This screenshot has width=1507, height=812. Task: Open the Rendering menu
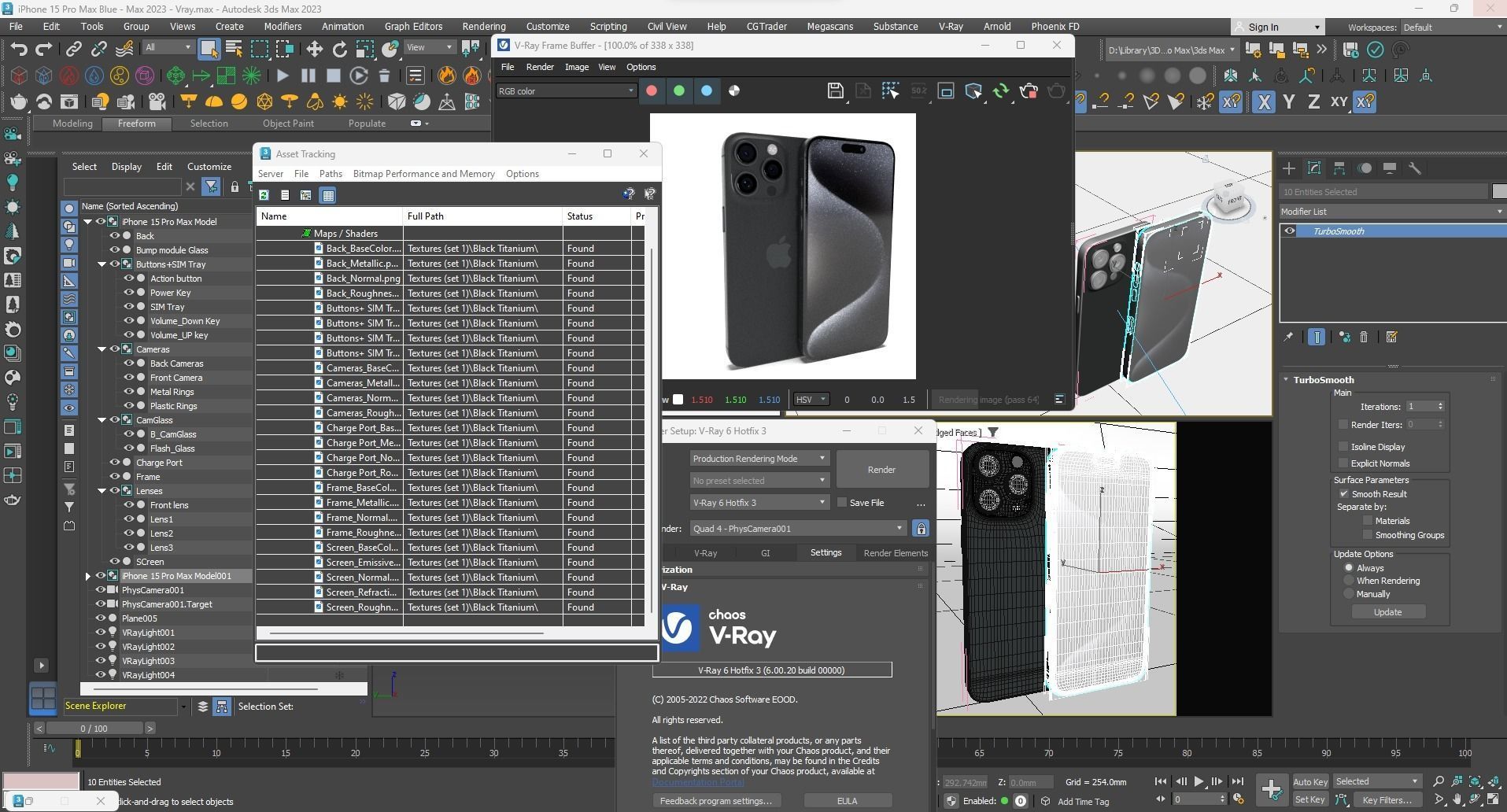click(x=484, y=27)
